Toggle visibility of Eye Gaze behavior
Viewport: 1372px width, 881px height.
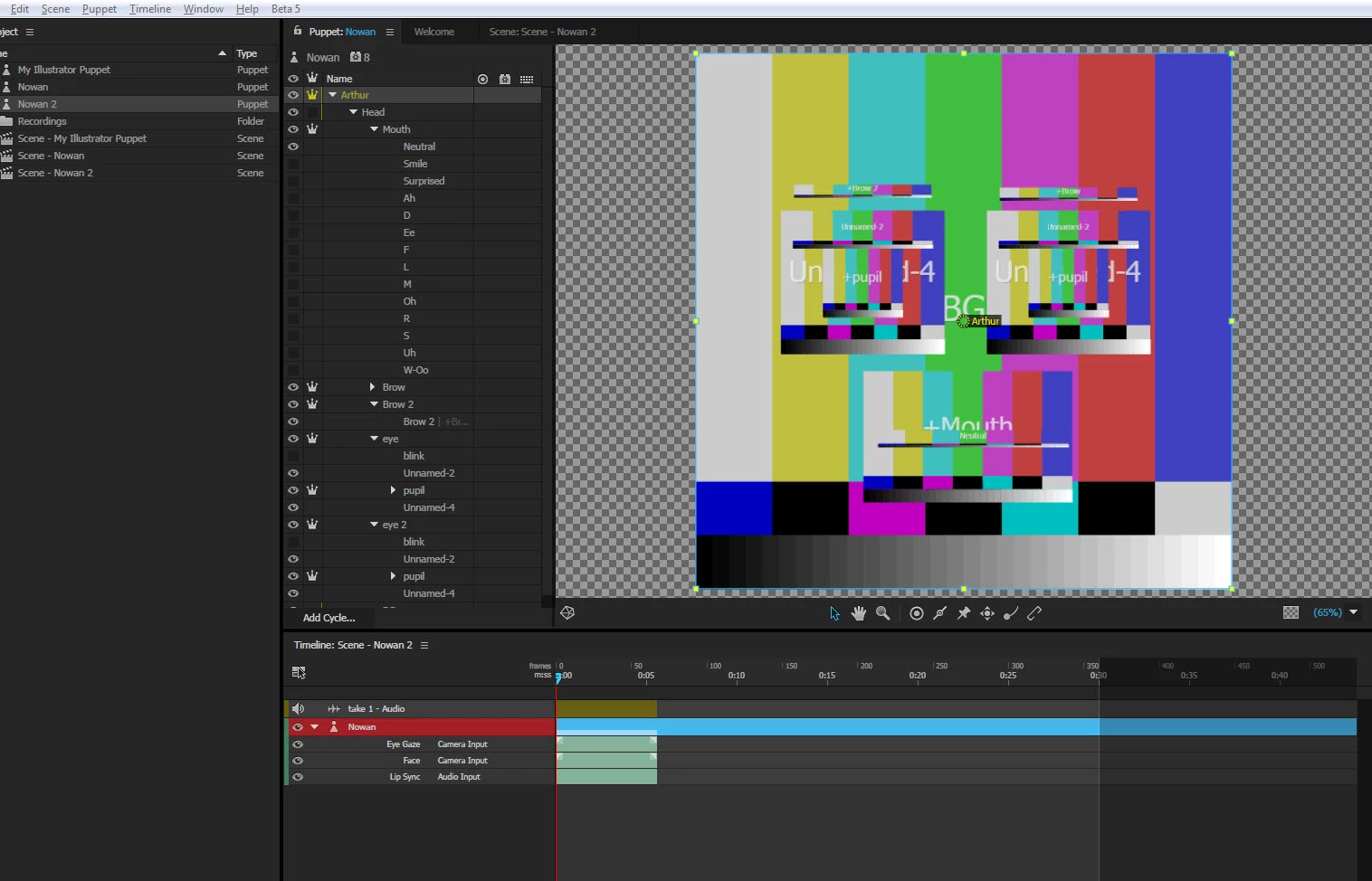pyautogui.click(x=298, y=744)
